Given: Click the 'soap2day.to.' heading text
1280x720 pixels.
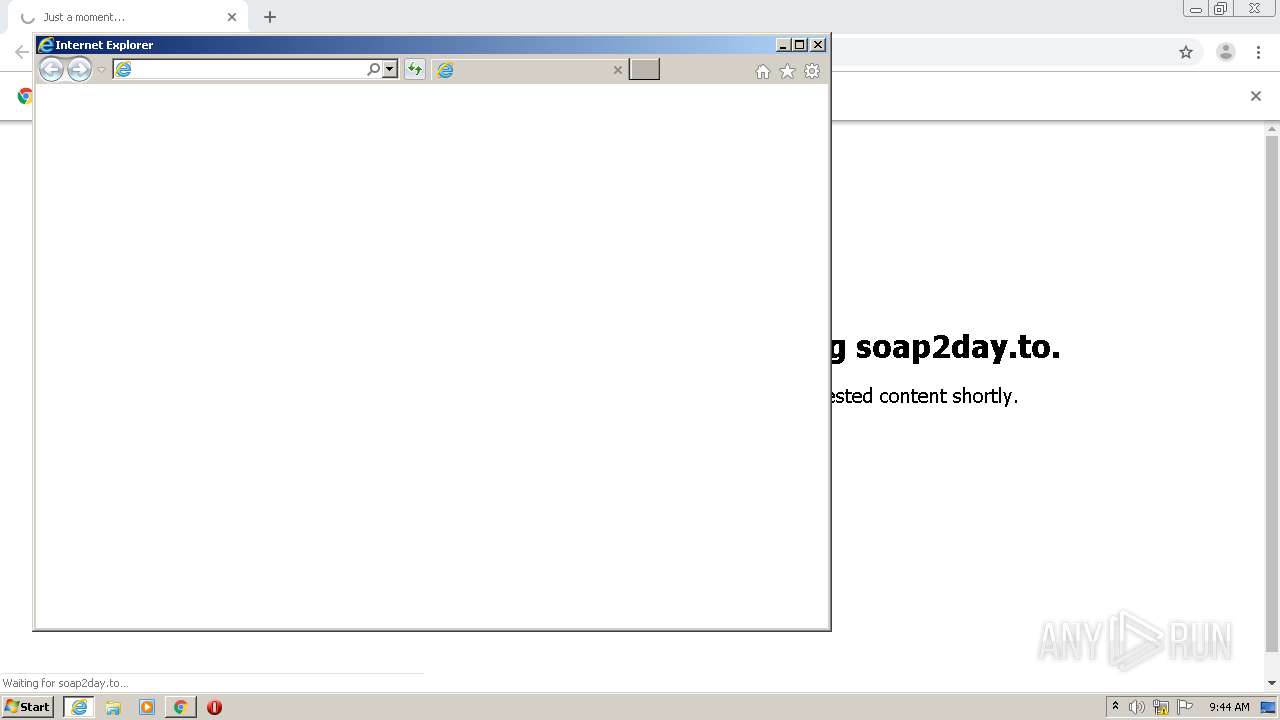Looking at the screenshot, I should click(x=957, y=348).
